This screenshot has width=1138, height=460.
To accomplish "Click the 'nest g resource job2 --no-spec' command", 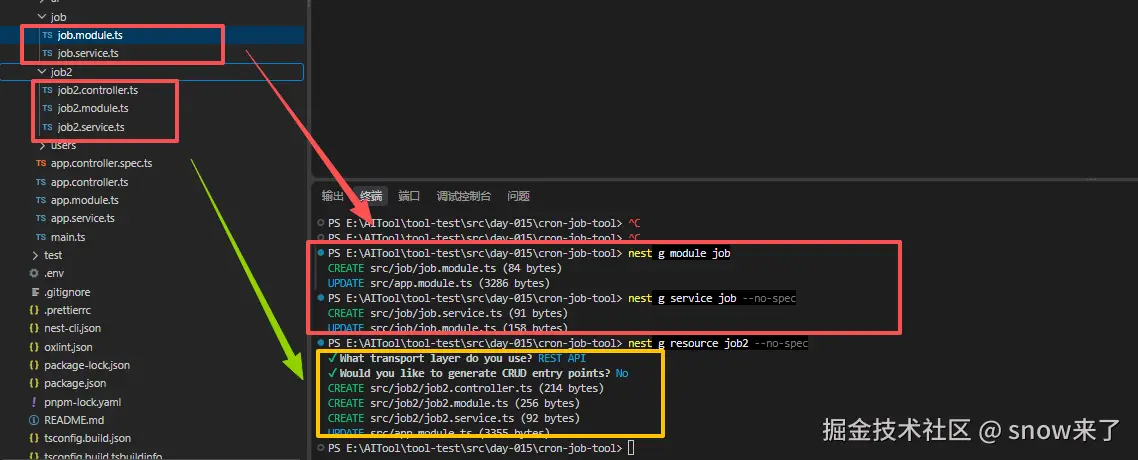I will [718, 342].
